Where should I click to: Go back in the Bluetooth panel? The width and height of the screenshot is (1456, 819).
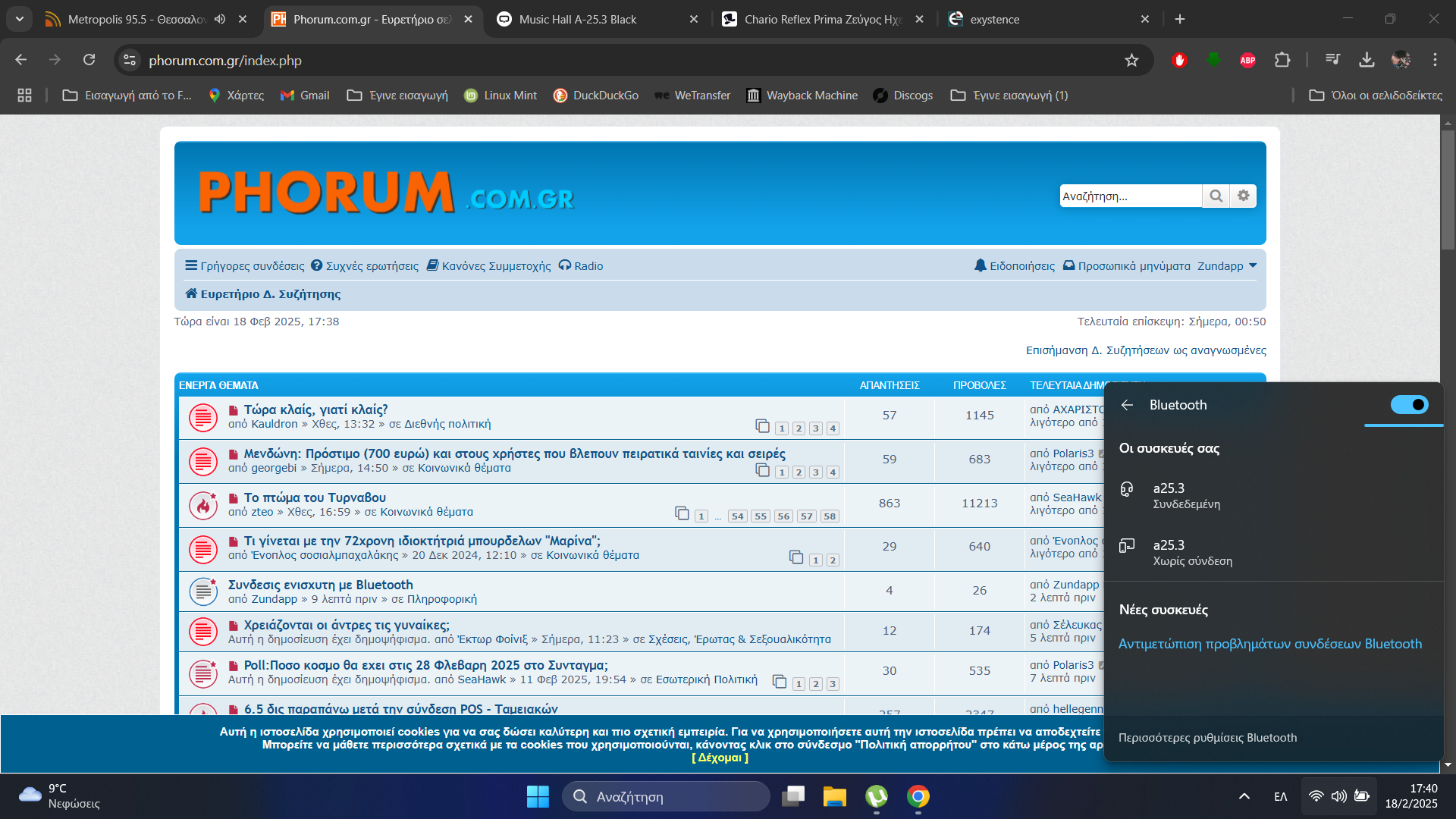[x=1128, y=405]
